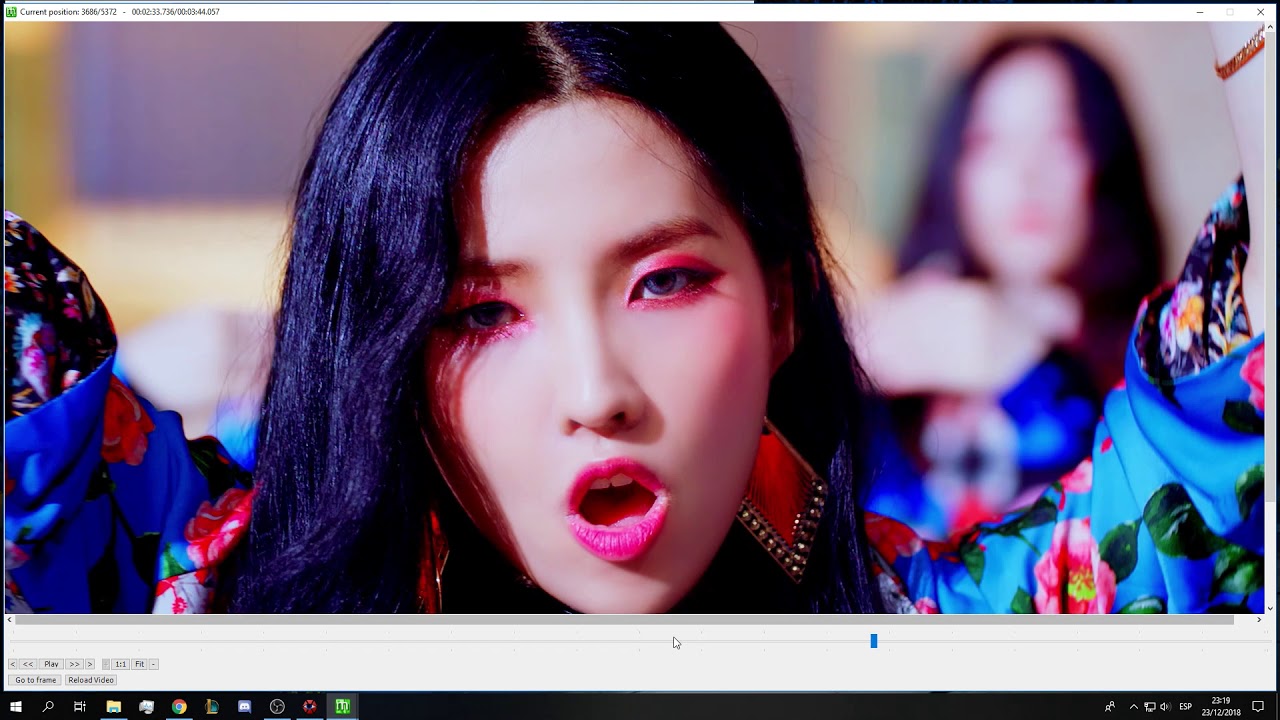Click the horizontal scrollbar right arrow

coord(1259,620)
